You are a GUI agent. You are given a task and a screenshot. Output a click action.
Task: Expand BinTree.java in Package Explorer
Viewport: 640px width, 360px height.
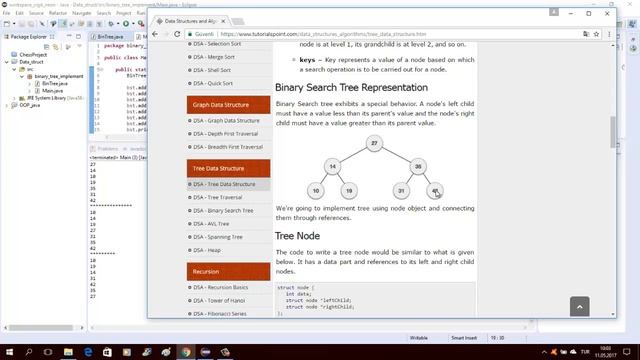[x=29, y=84]
